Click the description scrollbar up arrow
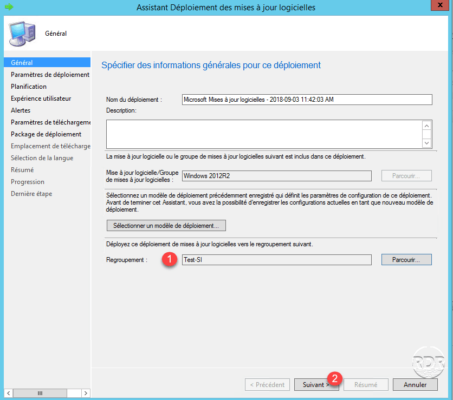This screenshot has width=453, height=400. 427,125
